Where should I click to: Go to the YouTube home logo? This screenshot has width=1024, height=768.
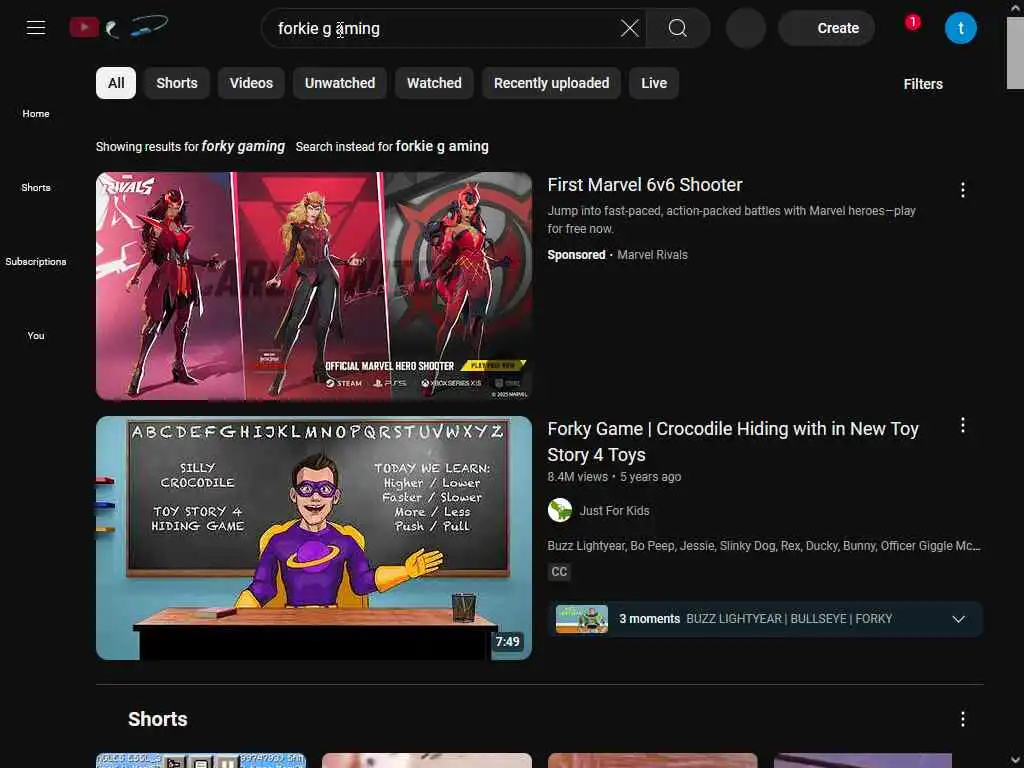118,27
